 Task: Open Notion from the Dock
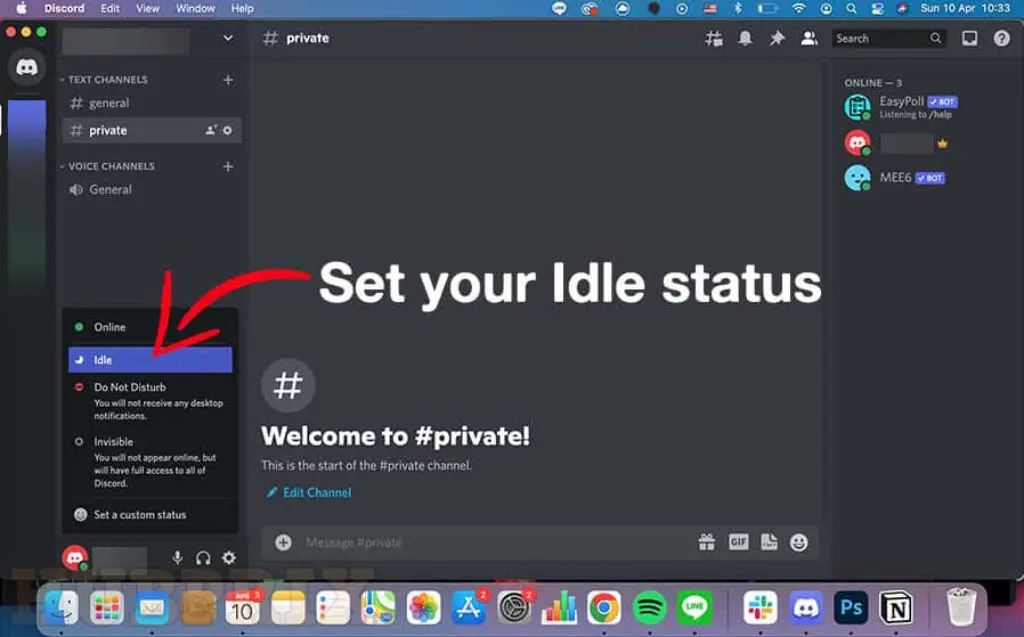pos(896,608)
